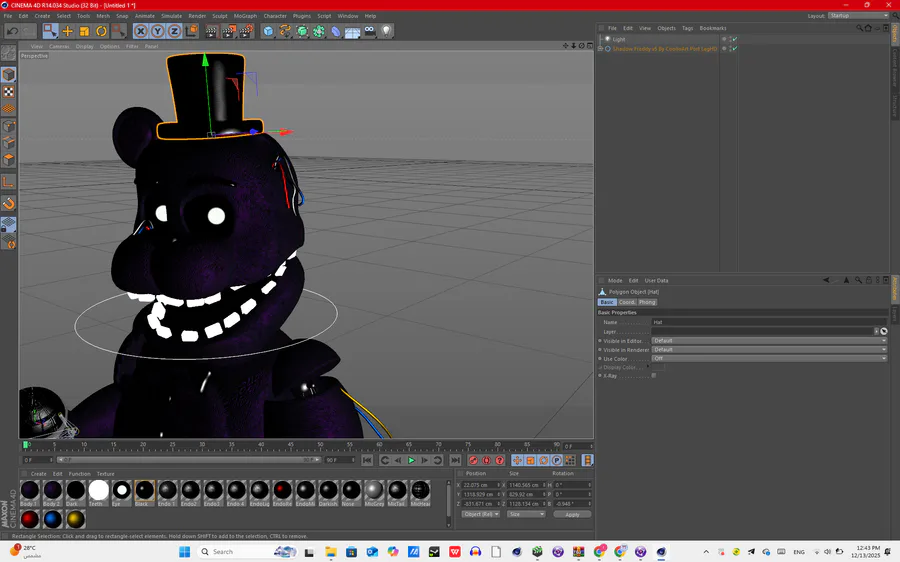Open the Simulate menu
Viewport: 900px width, 562px height.
tap(171, 16)
